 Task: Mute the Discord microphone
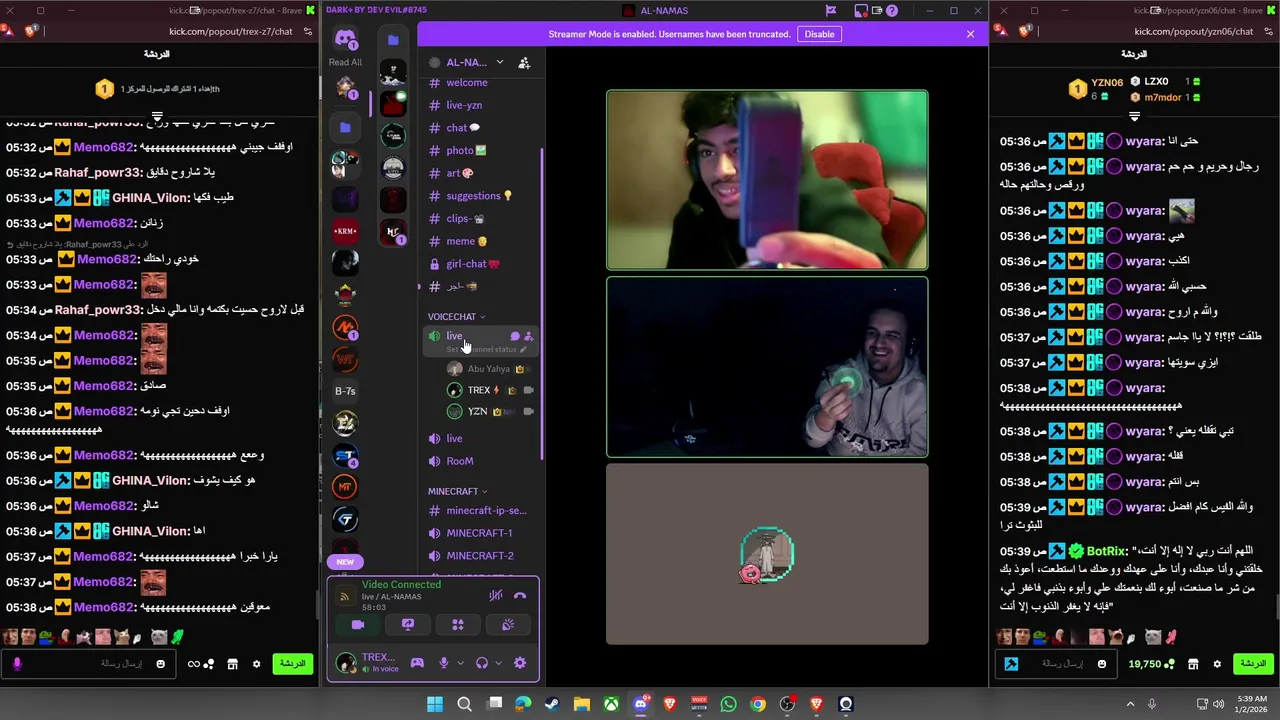pos(444,663)
